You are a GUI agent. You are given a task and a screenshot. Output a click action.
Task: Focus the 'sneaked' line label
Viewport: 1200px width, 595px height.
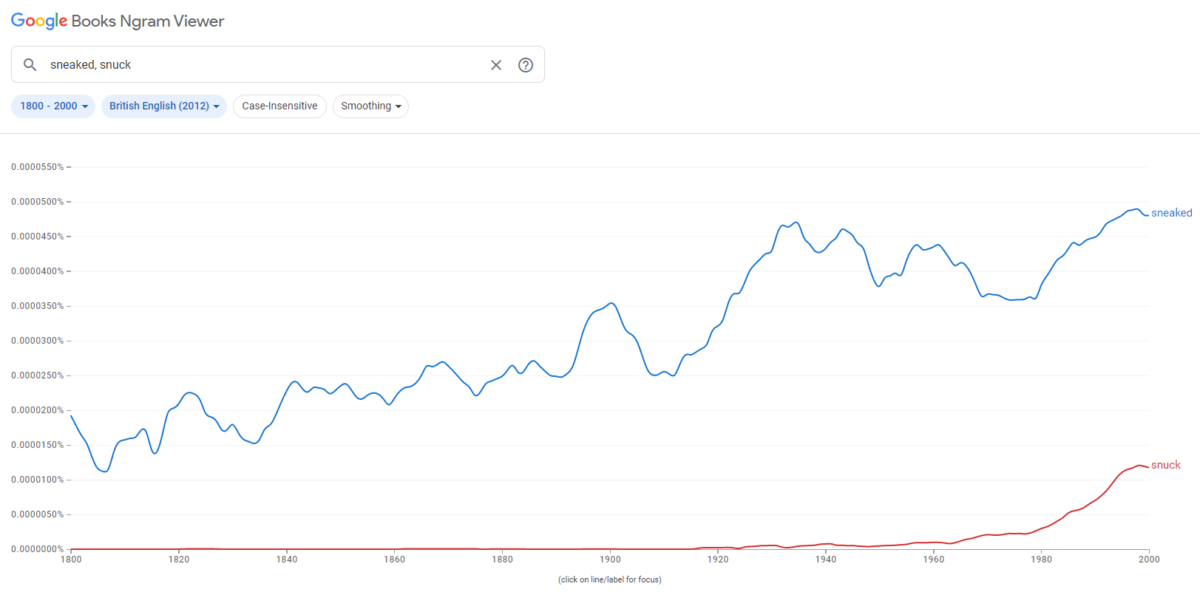(x=1171, y=213)
